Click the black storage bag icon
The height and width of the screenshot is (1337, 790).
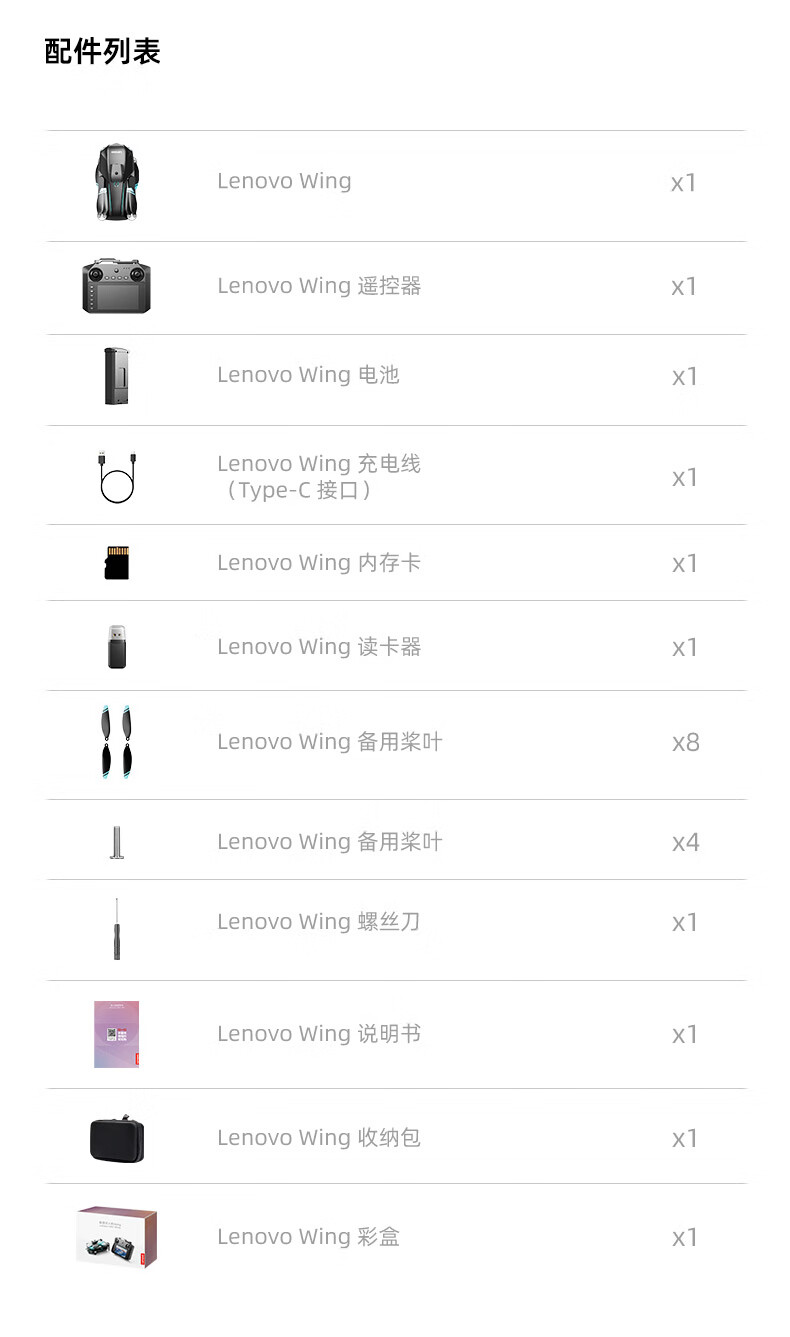coord(117,1139)
